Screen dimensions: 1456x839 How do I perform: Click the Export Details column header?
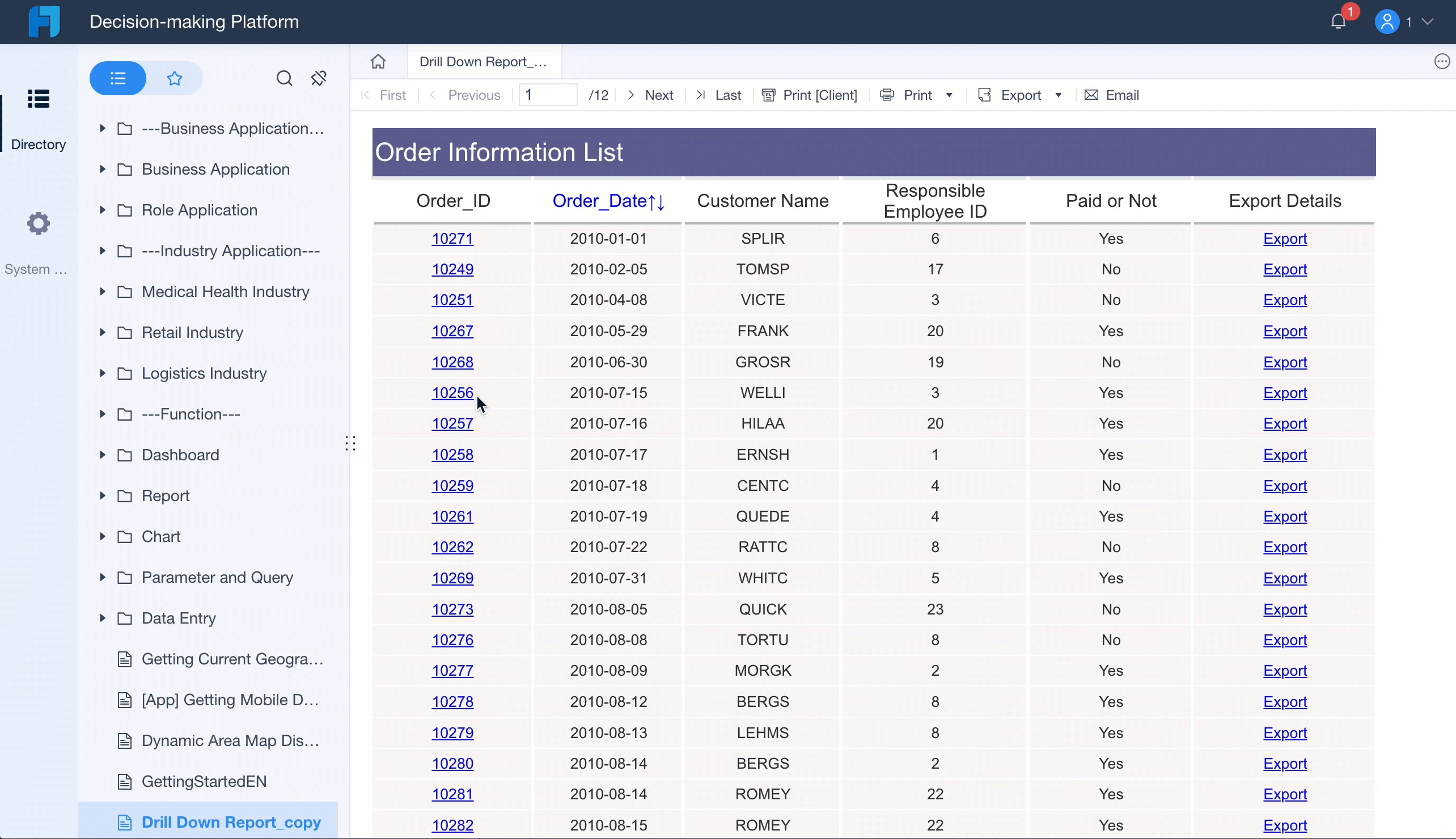(x=1285, y=201)
